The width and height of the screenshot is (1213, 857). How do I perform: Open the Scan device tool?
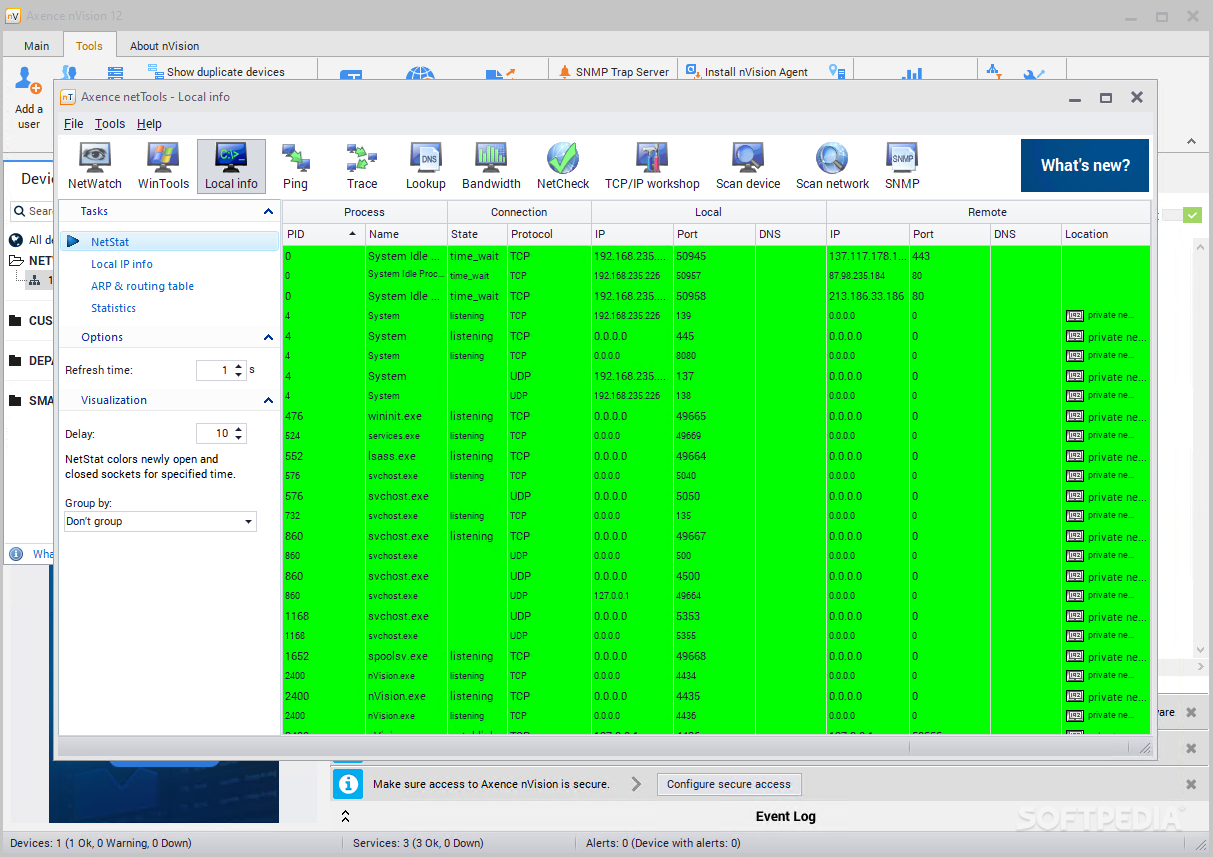click(x=748, y=166)
